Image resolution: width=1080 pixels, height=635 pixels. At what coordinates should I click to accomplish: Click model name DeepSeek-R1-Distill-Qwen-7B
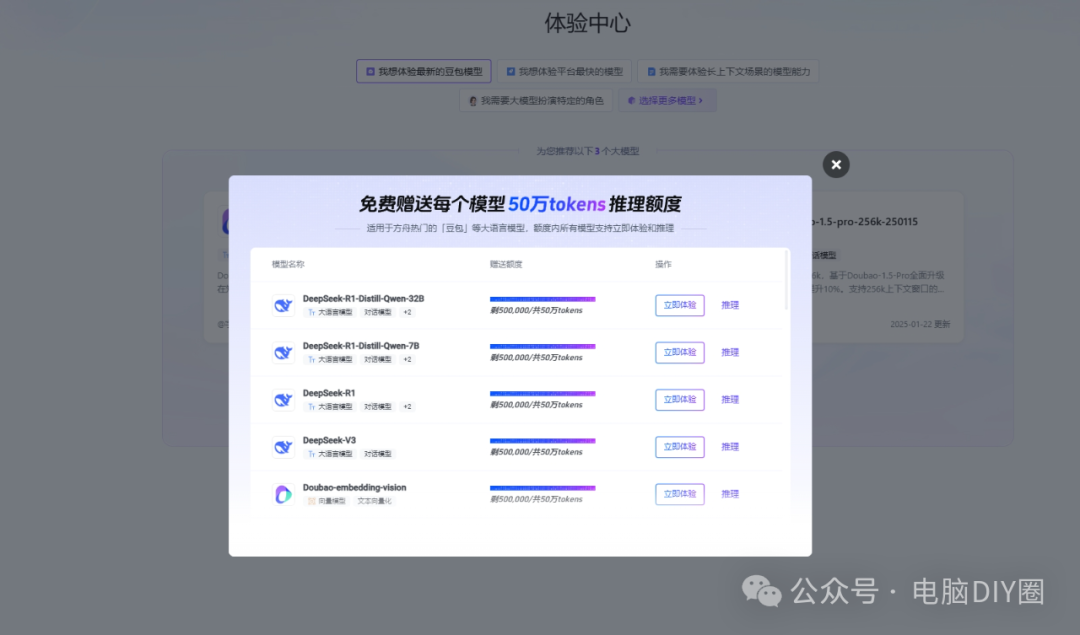click(x=361, y=346)
